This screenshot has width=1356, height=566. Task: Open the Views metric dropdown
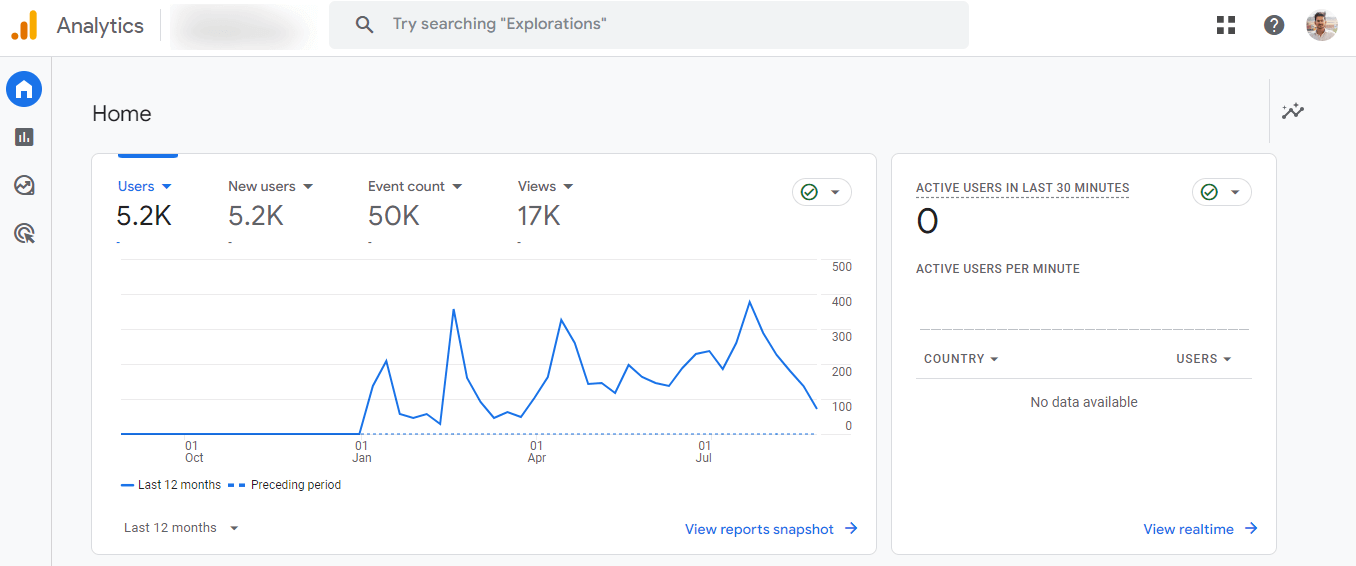546,186
